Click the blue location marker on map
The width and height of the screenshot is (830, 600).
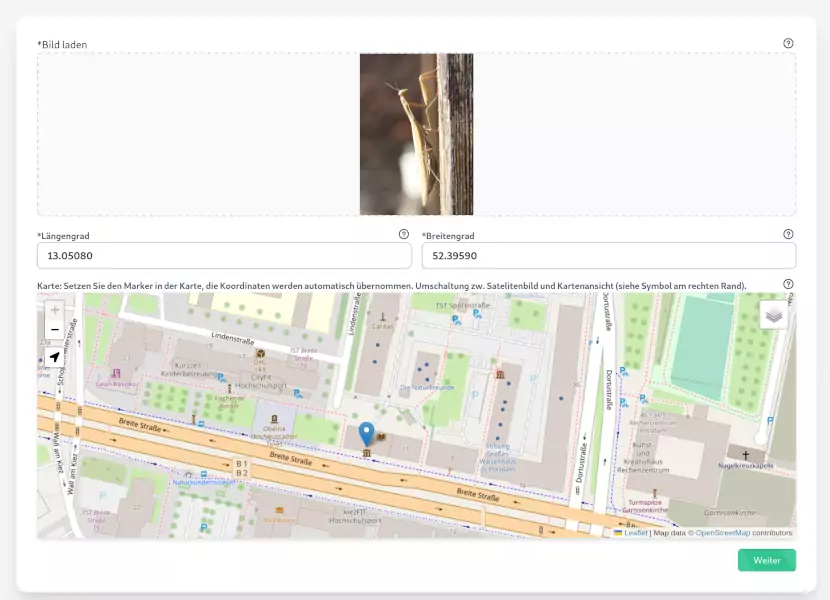(x=366, y=434)
